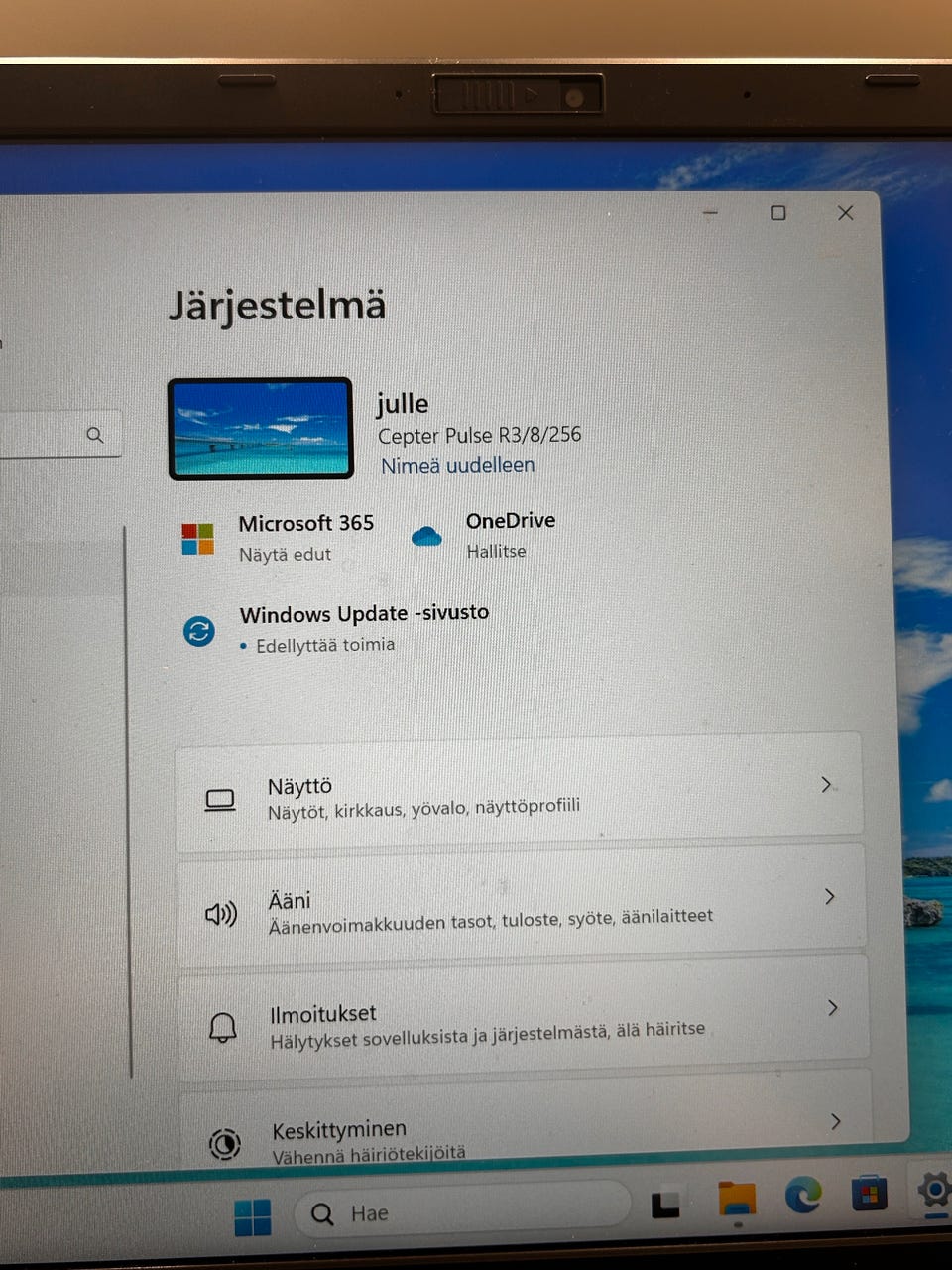Open Task View from the taskbar
The width and height of the screenshot is (952, 1270).
coord(665,1204)
